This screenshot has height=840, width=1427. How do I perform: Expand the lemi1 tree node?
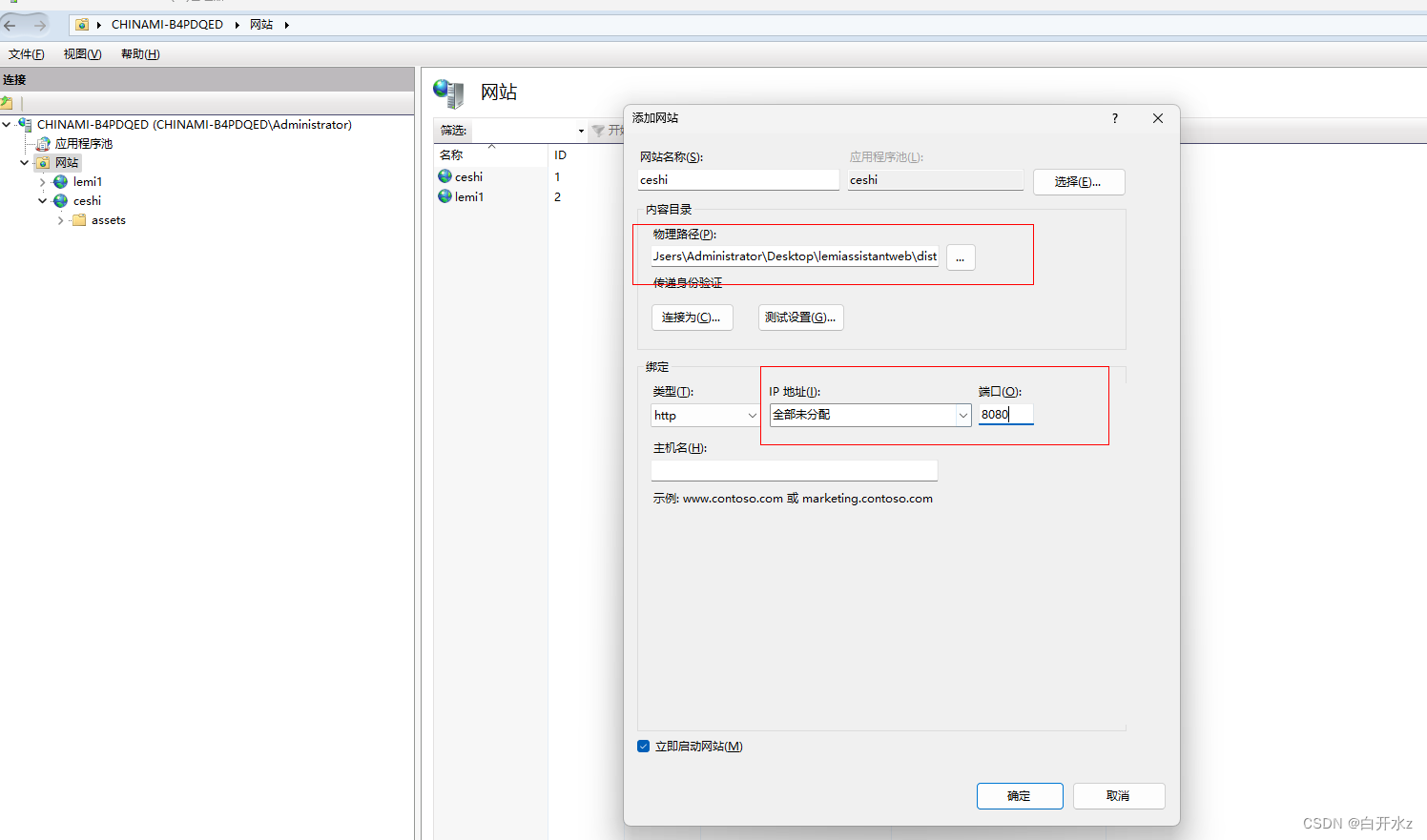tap(43, 182)
